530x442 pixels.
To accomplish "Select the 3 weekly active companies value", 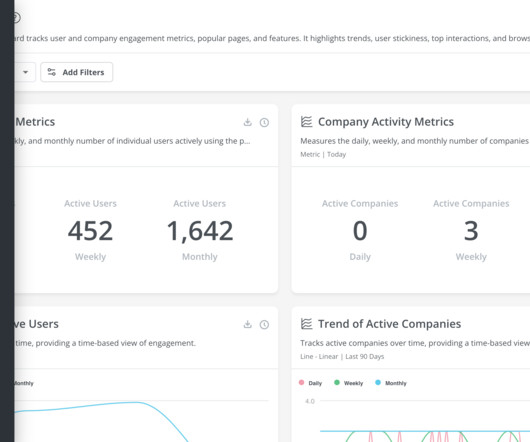I will [x=471, y=231].
